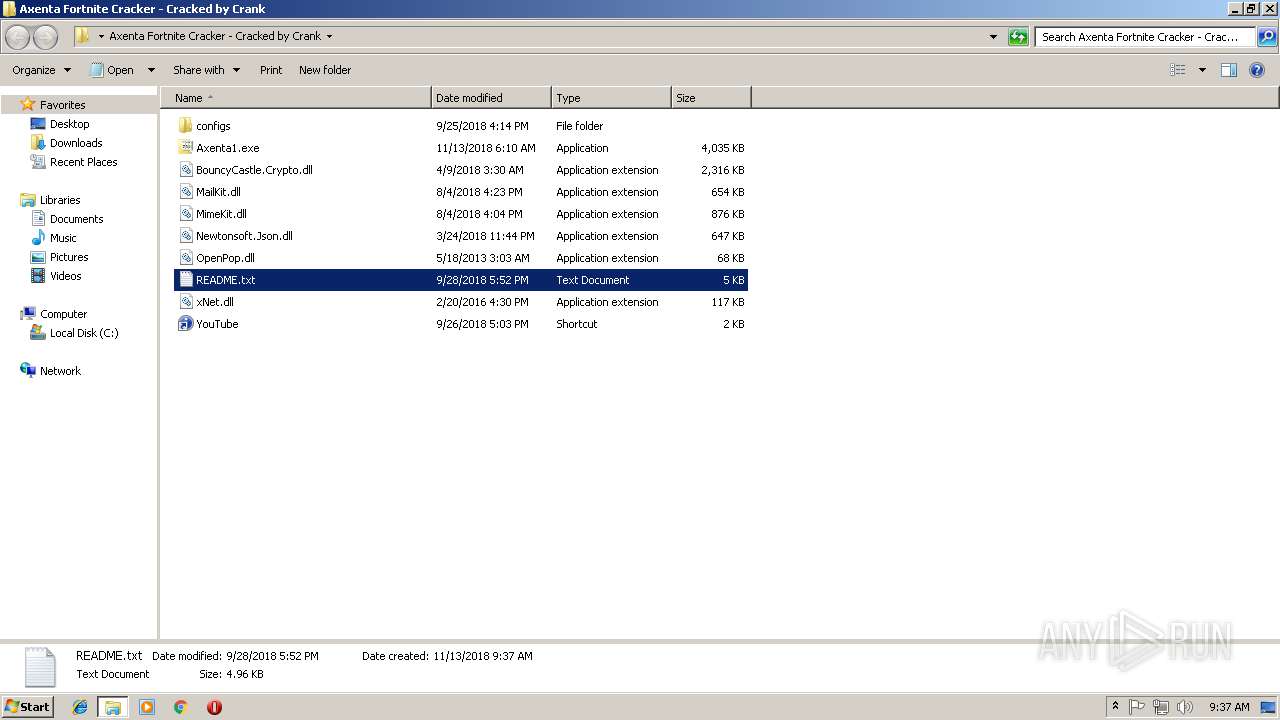Sort by the Name column header
This screenshot has width=1280, height=720.
tap(296, 98)
